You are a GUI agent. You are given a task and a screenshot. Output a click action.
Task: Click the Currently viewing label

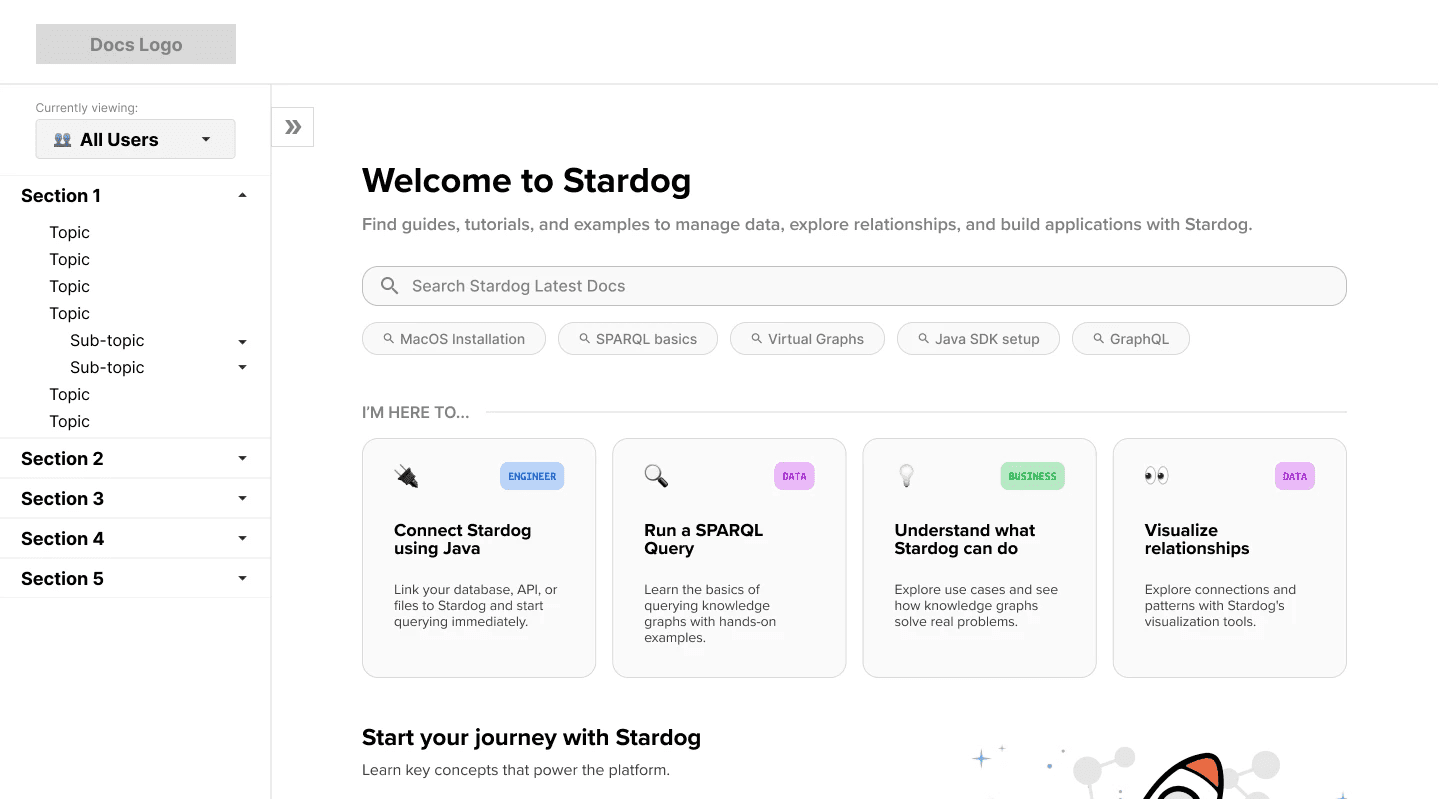[x=87, y=108]
